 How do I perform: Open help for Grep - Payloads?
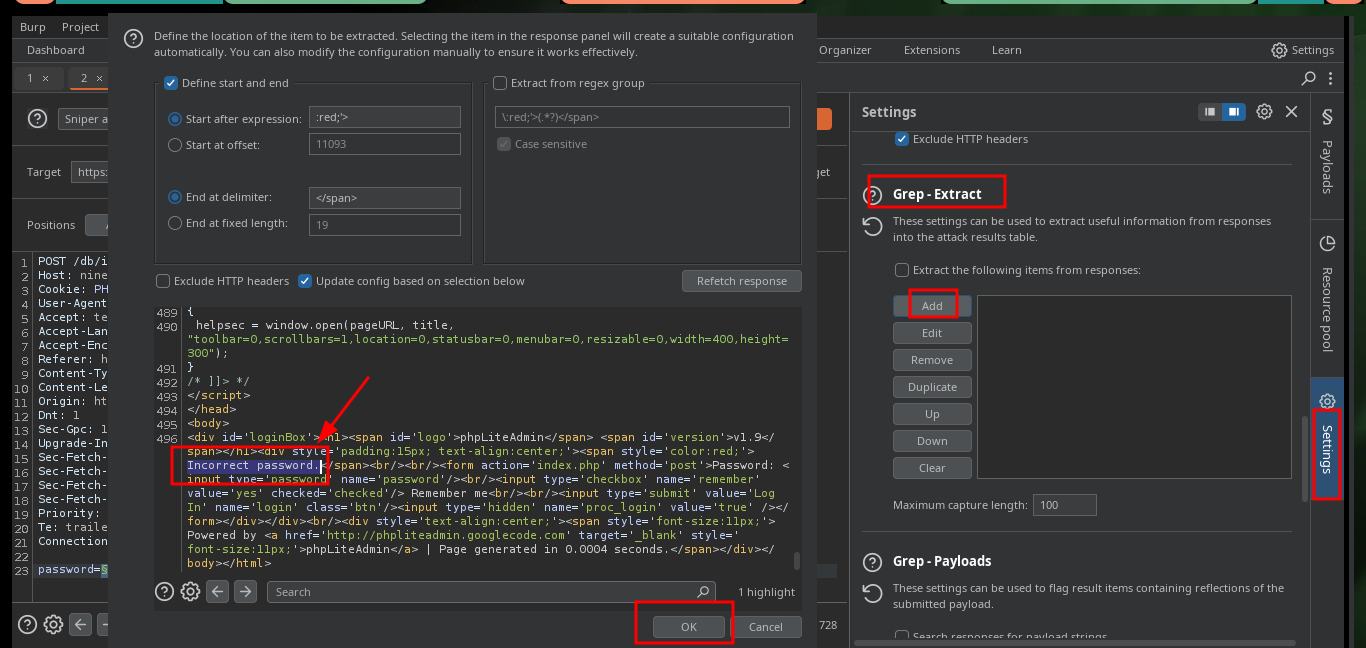[873, 561]
